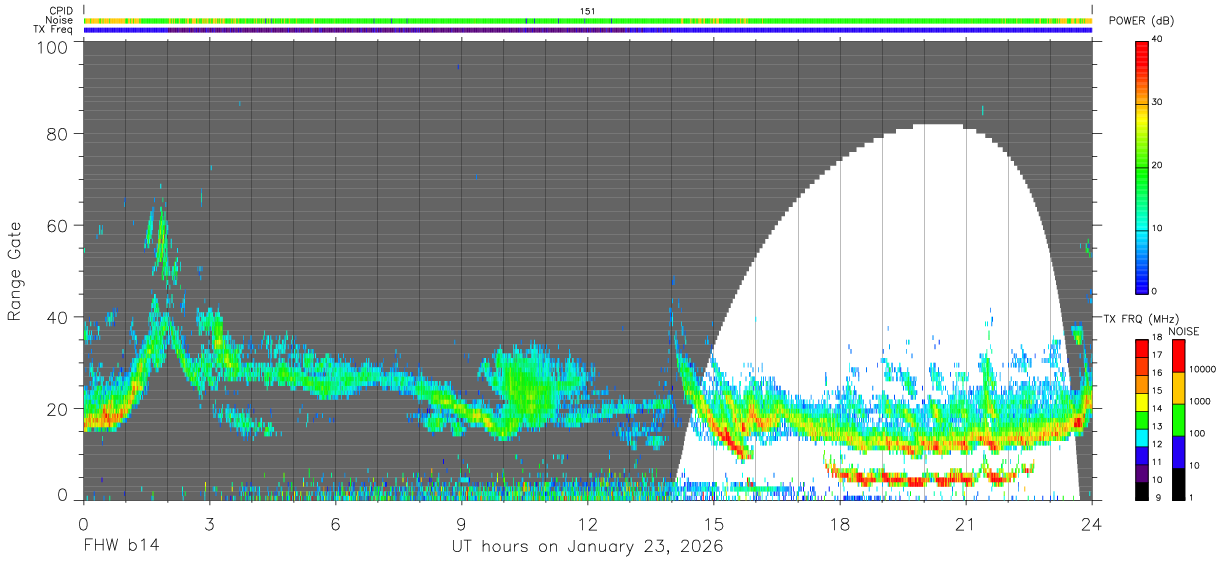
Task: Click the TX FRQ (MHz) legend title
Action: tap(1141, 319)
